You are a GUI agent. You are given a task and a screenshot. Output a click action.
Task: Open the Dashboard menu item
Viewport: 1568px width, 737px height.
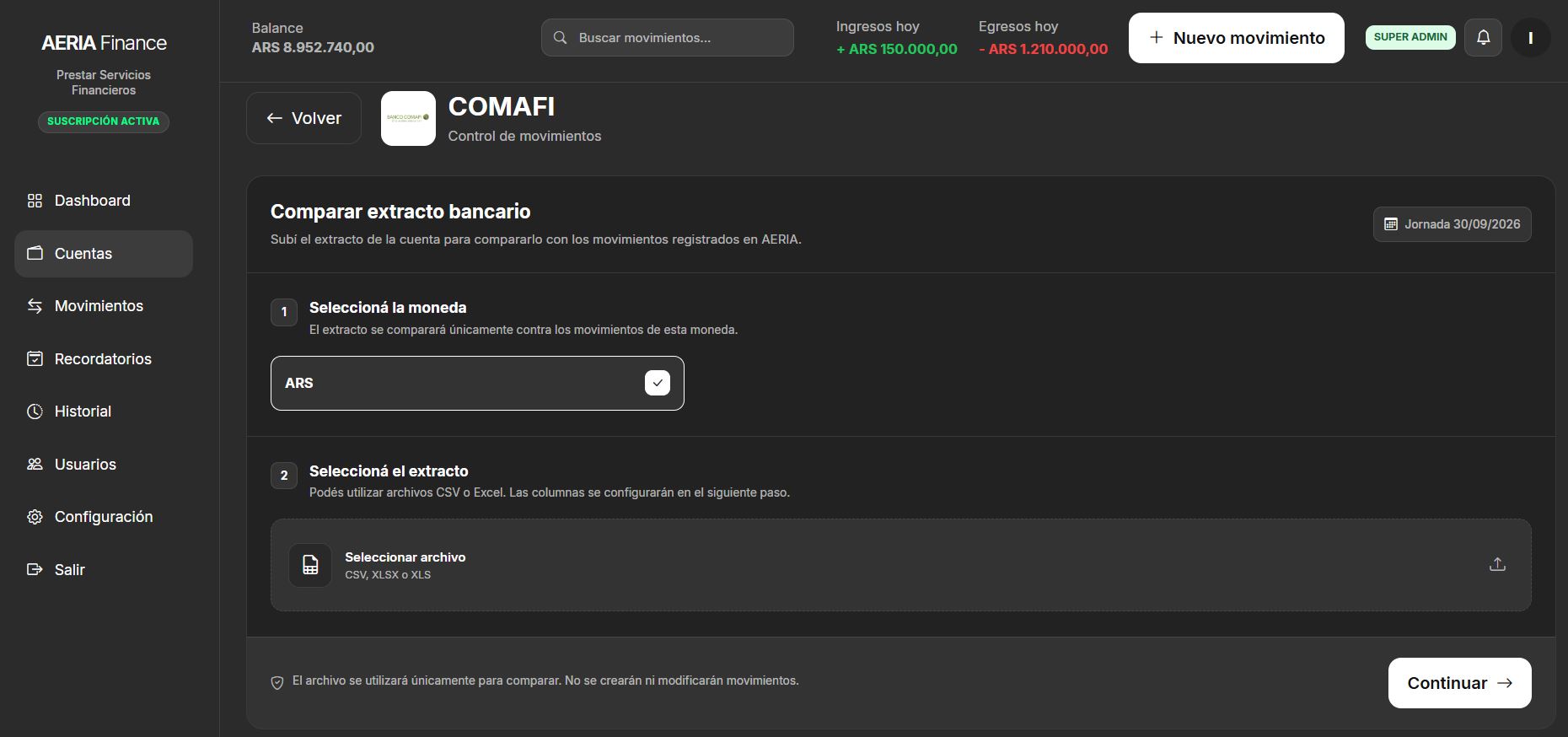(x=103, y=201)
